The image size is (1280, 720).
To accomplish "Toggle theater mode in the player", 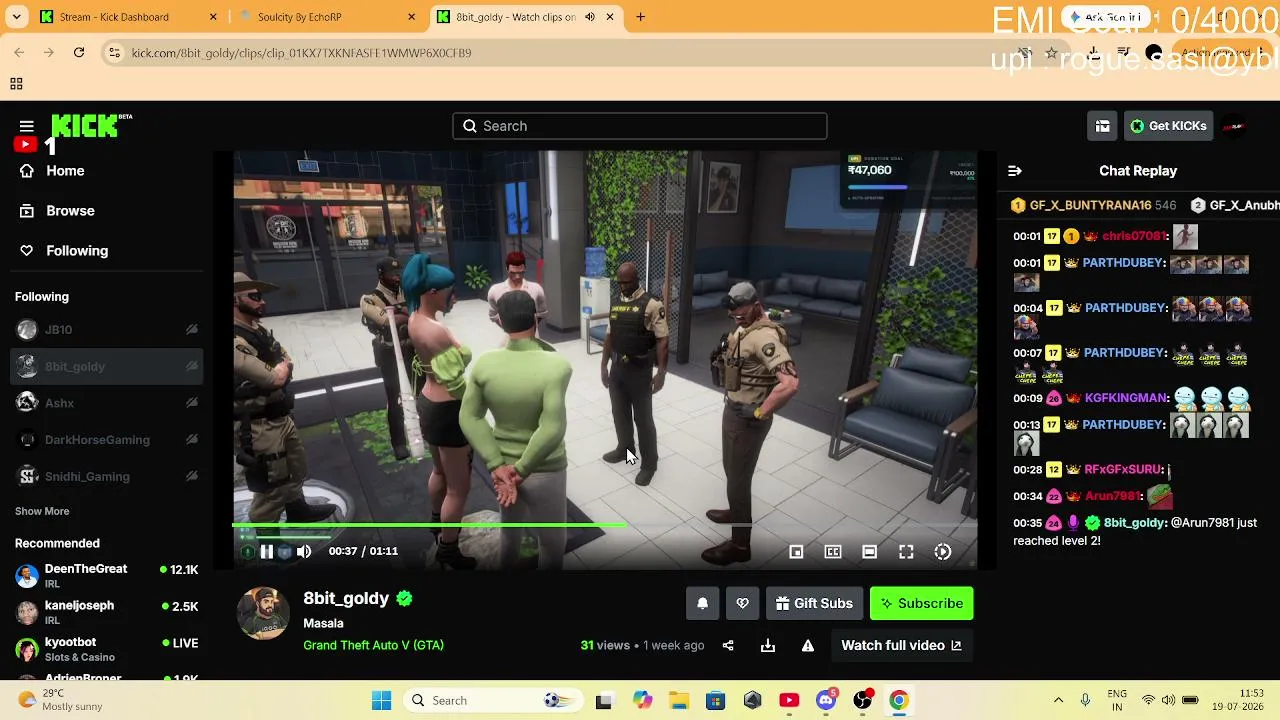I will tap(869, 552).
